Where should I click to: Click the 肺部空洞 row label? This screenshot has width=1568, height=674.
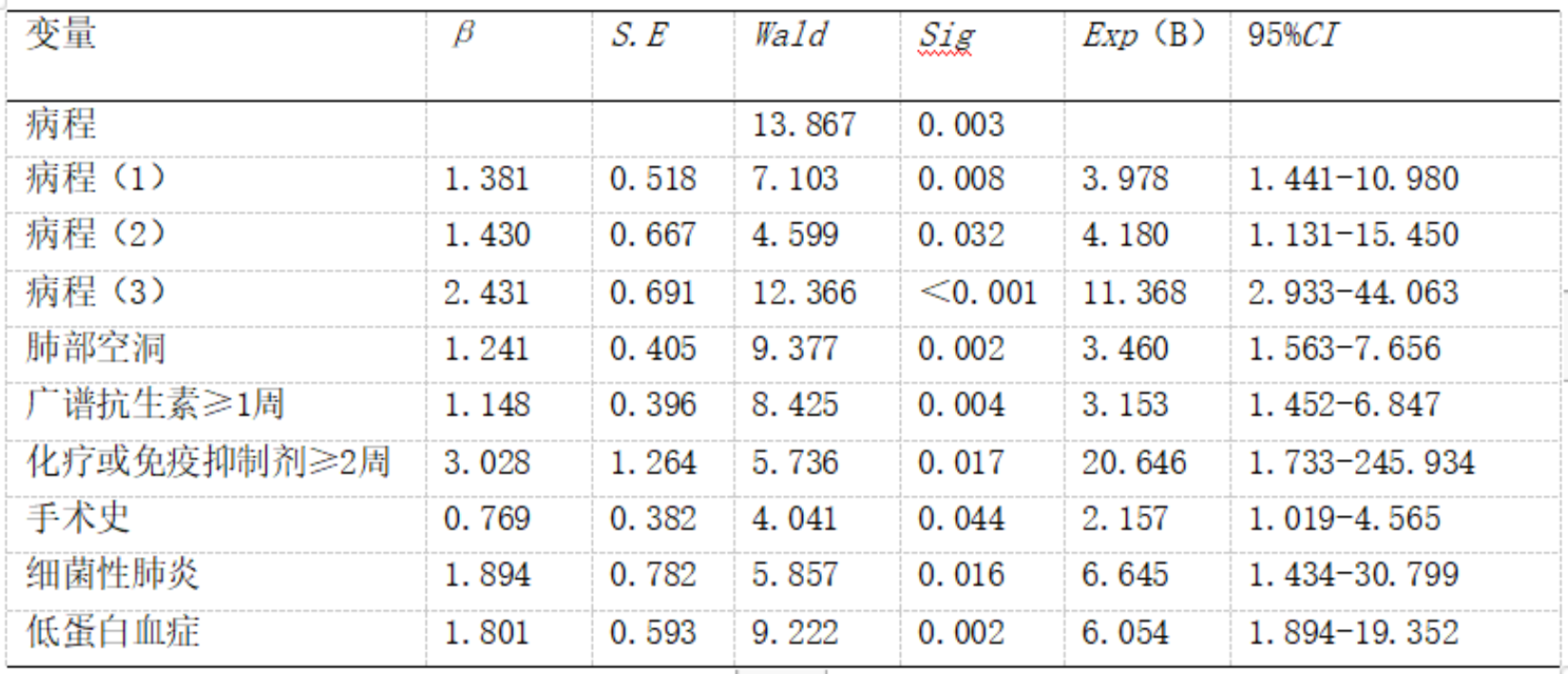click(x=95, y=348)
